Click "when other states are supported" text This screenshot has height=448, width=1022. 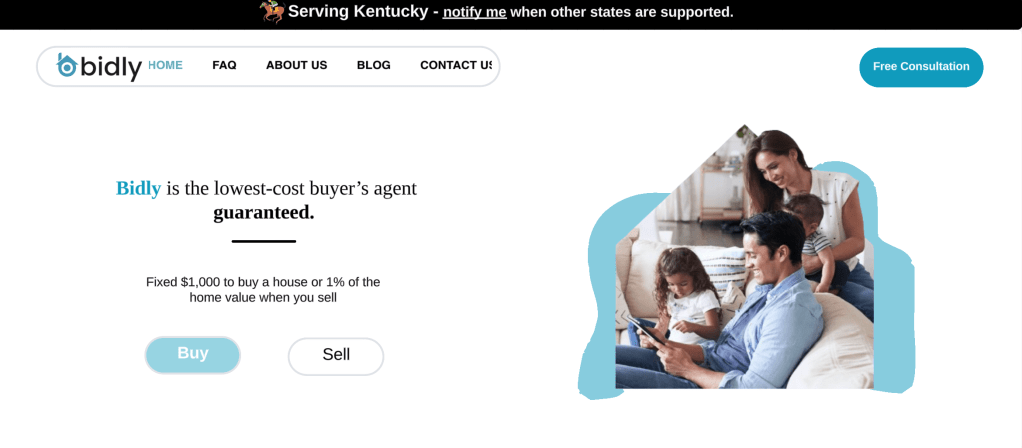pyautogui.click(x=621, y=12)
